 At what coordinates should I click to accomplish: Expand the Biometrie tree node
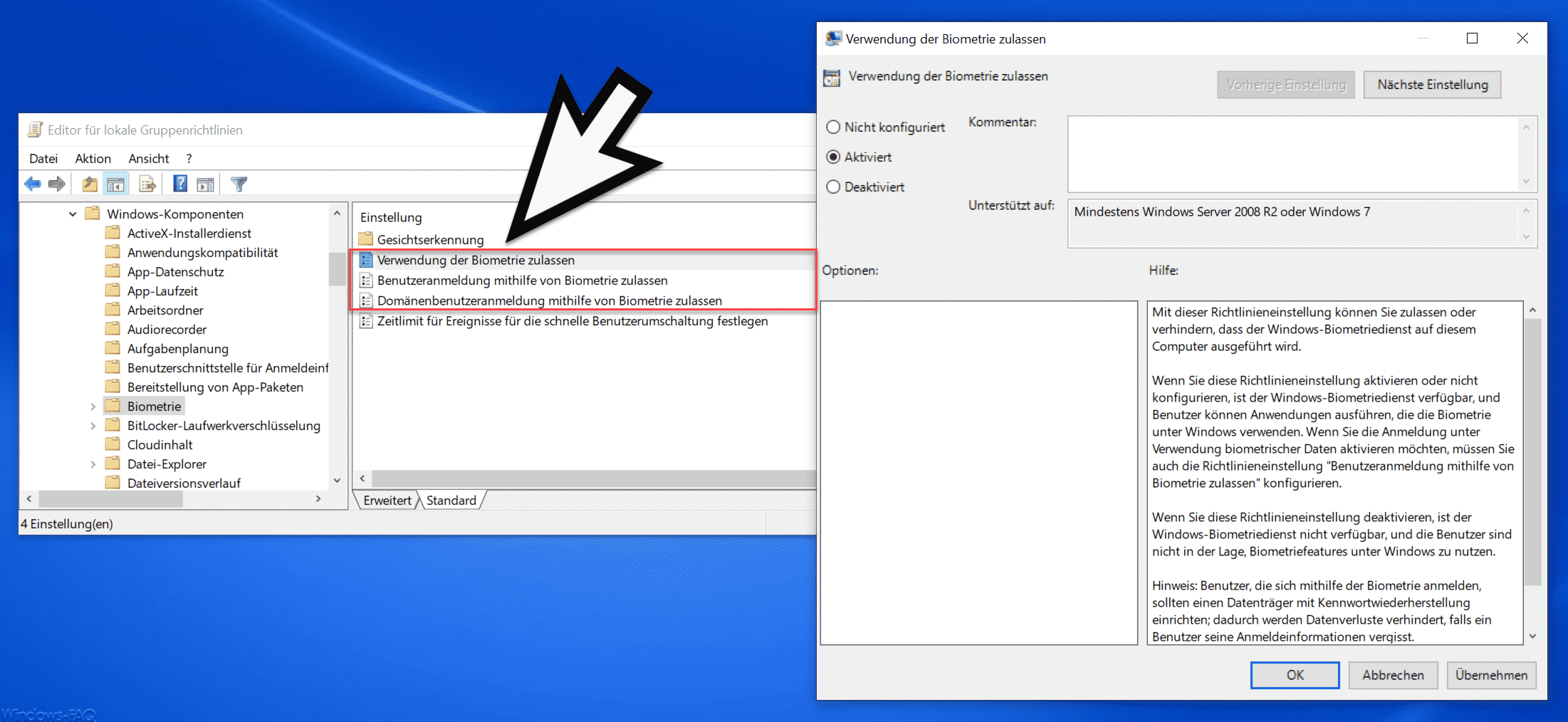(x=93, y=407)
